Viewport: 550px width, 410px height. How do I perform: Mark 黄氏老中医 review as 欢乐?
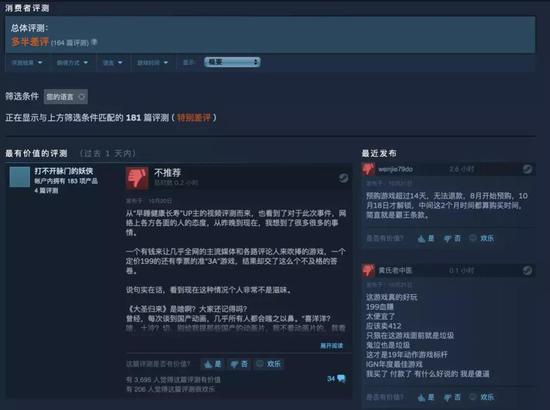pyautogui.click(x=482, y=397)
